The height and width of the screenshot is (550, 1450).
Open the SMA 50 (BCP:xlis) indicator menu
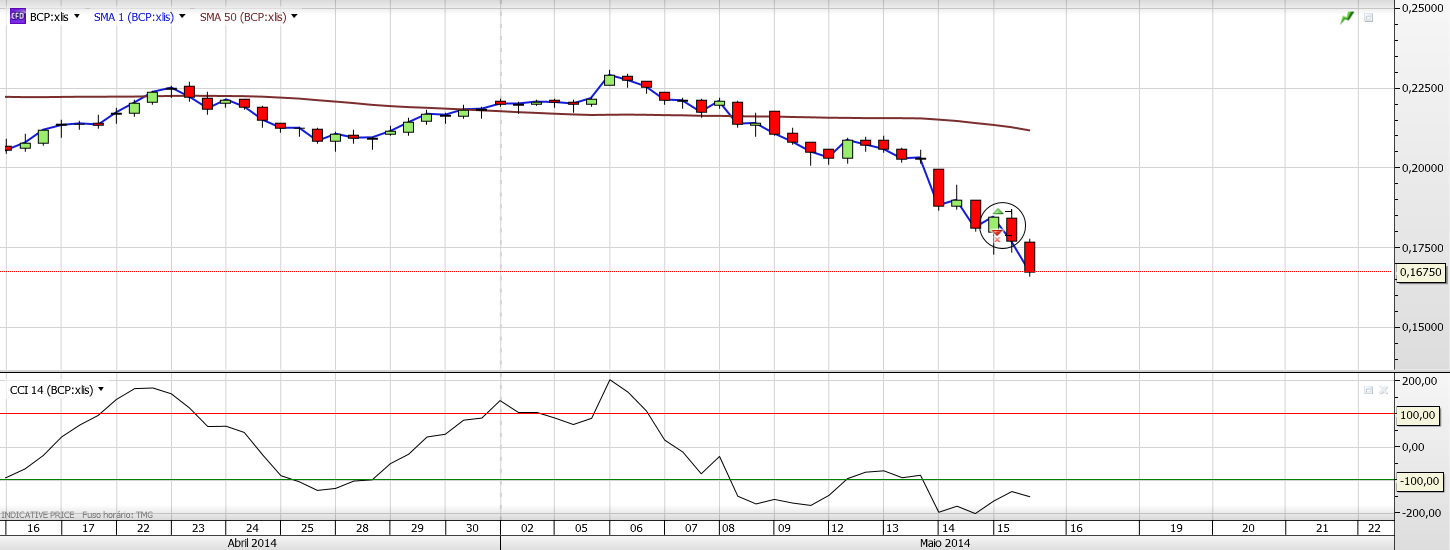[x=294, y=17]
